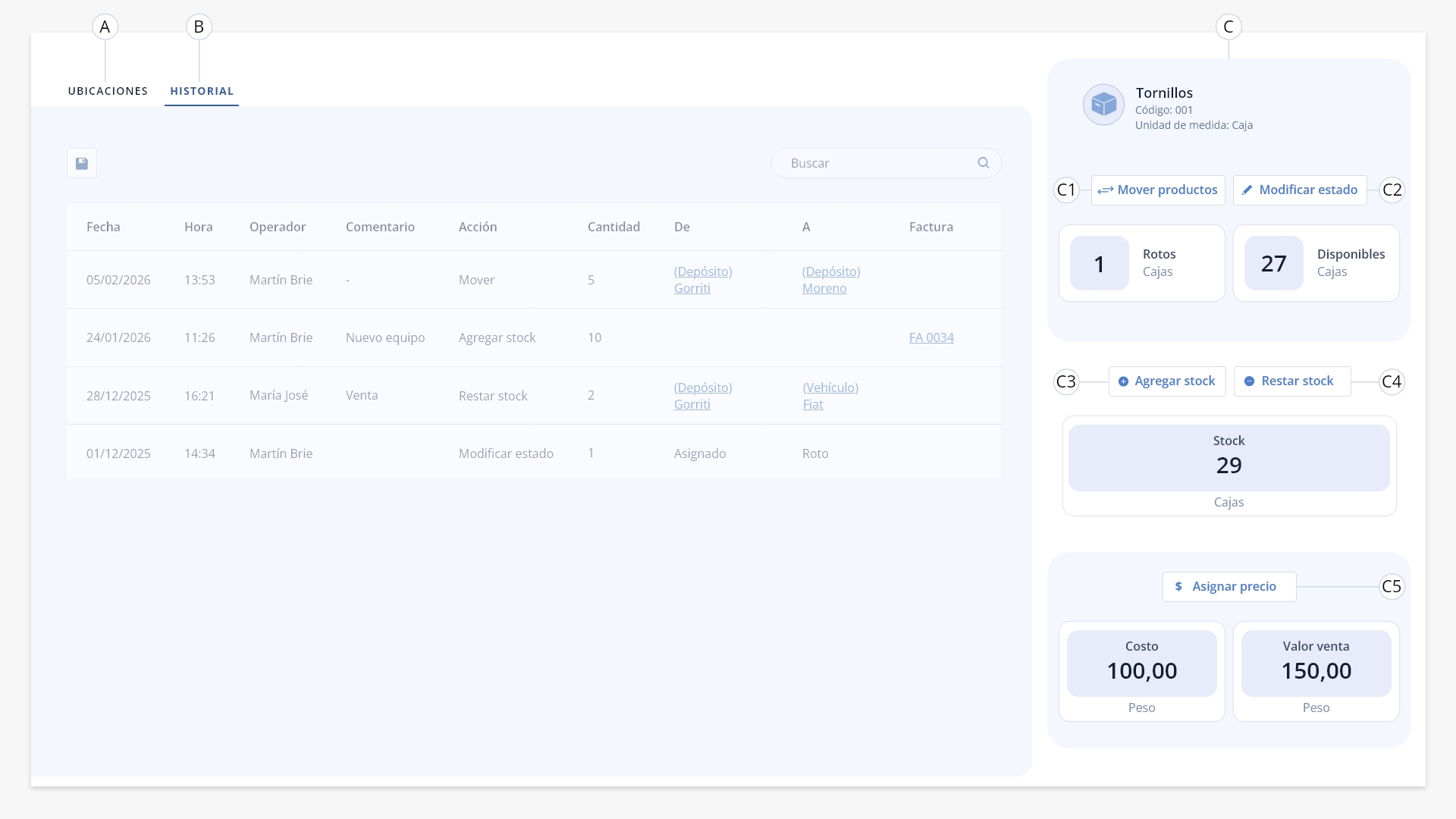Click the date 01/12/2025

pyautogui.click(x=118, y=453)
